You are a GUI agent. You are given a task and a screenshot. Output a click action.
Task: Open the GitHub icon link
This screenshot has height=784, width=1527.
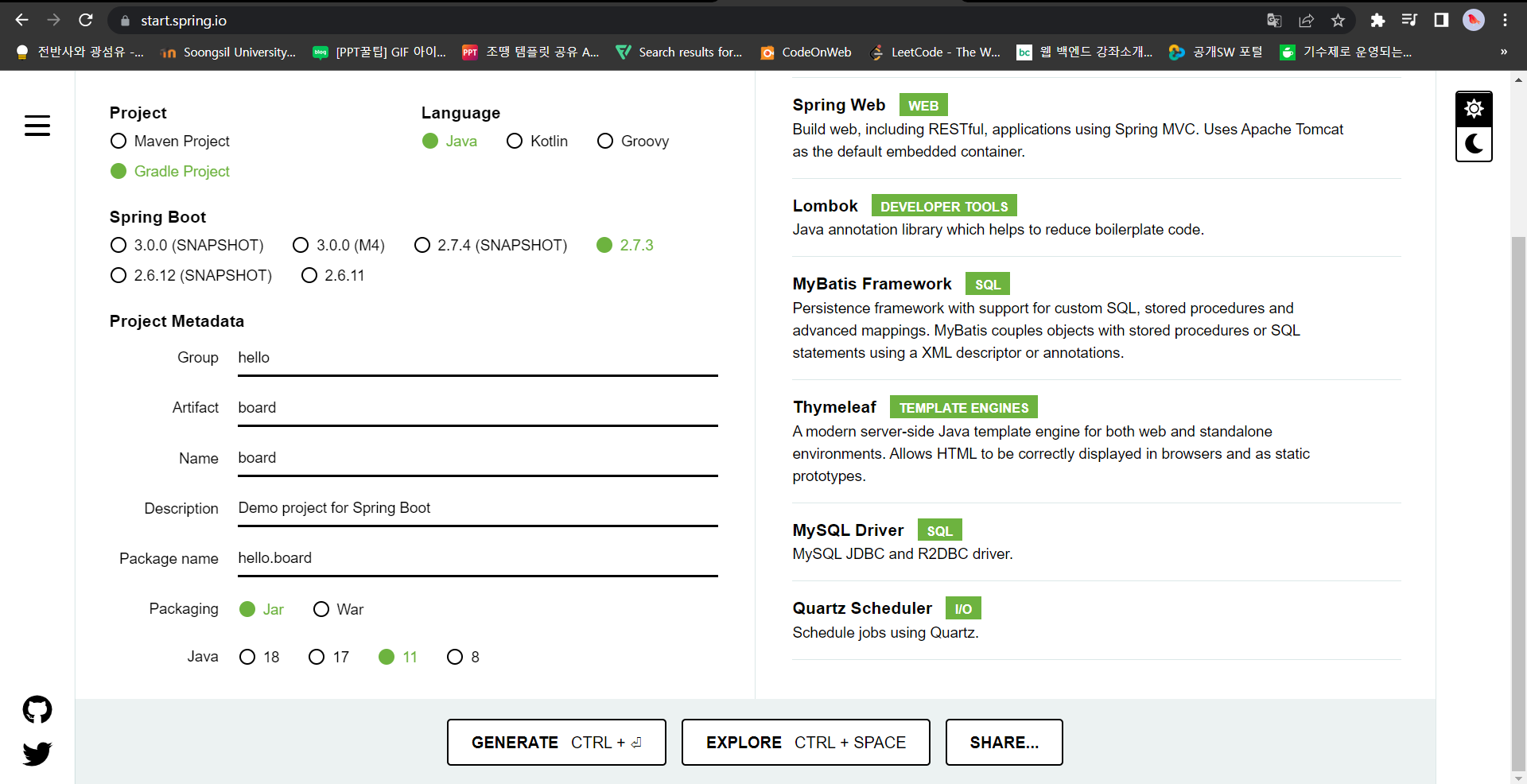(37, 709)
